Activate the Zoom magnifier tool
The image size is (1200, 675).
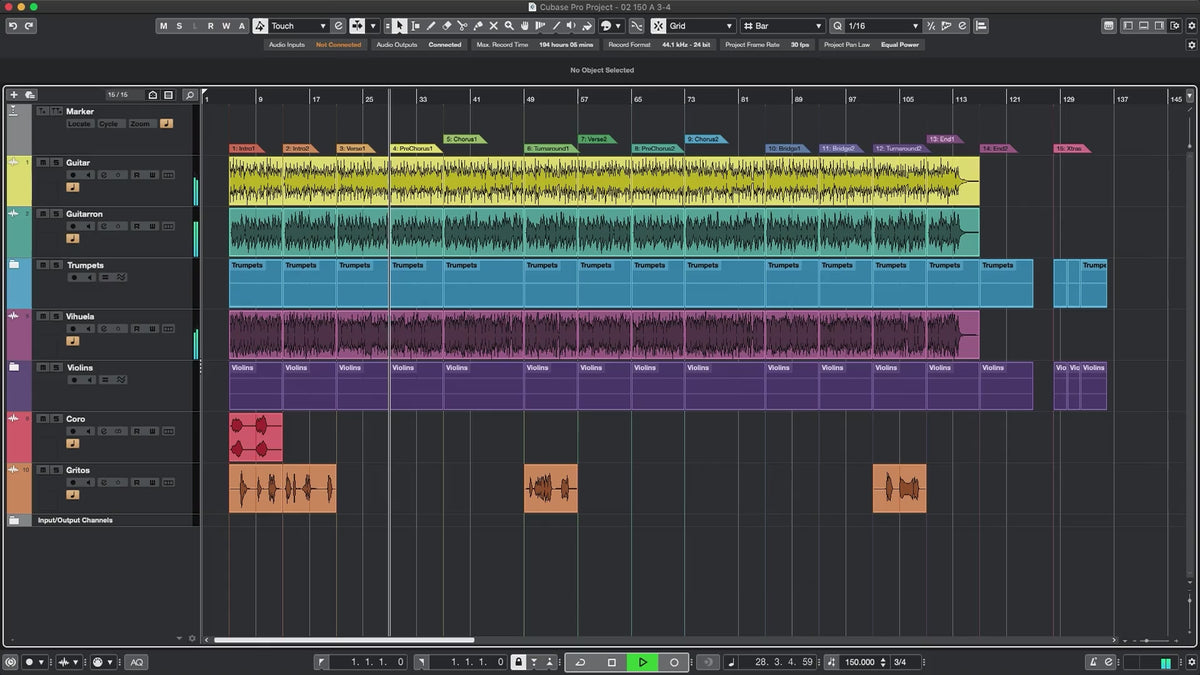[x=509, y=26]
